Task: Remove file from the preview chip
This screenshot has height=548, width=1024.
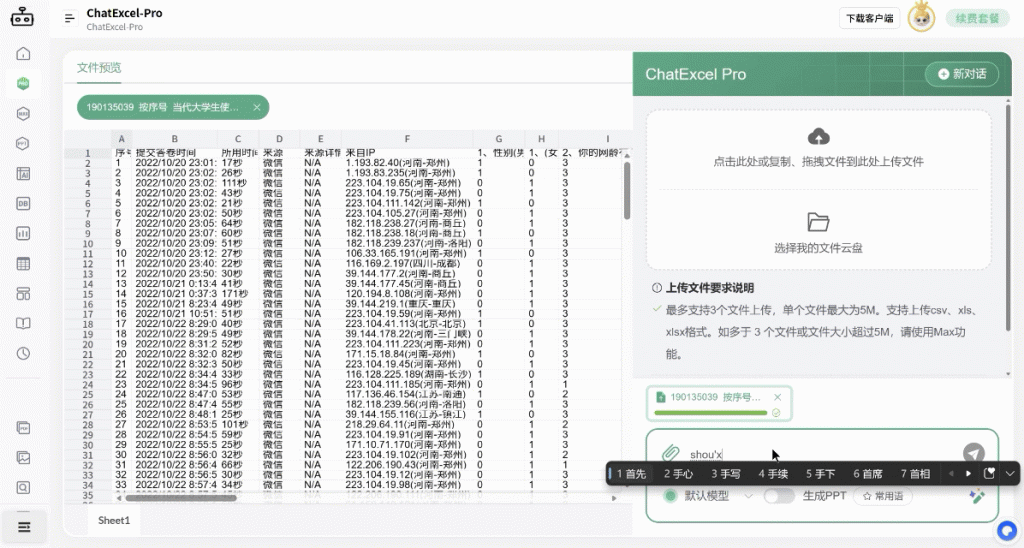Action: click(x=257, y=107)
